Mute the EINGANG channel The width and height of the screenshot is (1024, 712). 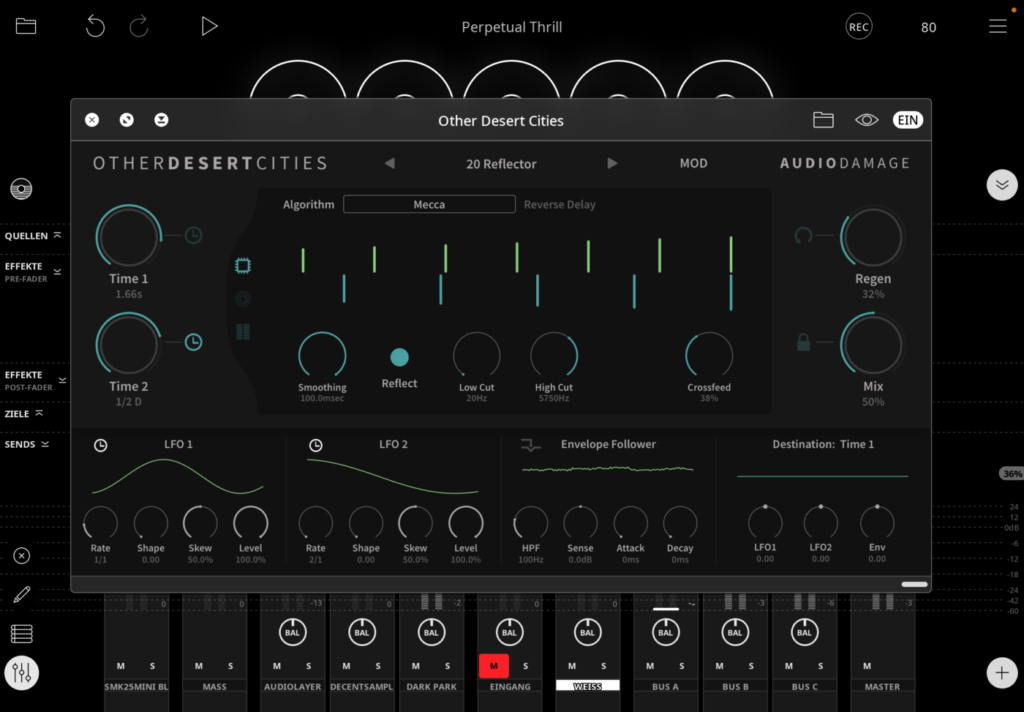(493, 666)
